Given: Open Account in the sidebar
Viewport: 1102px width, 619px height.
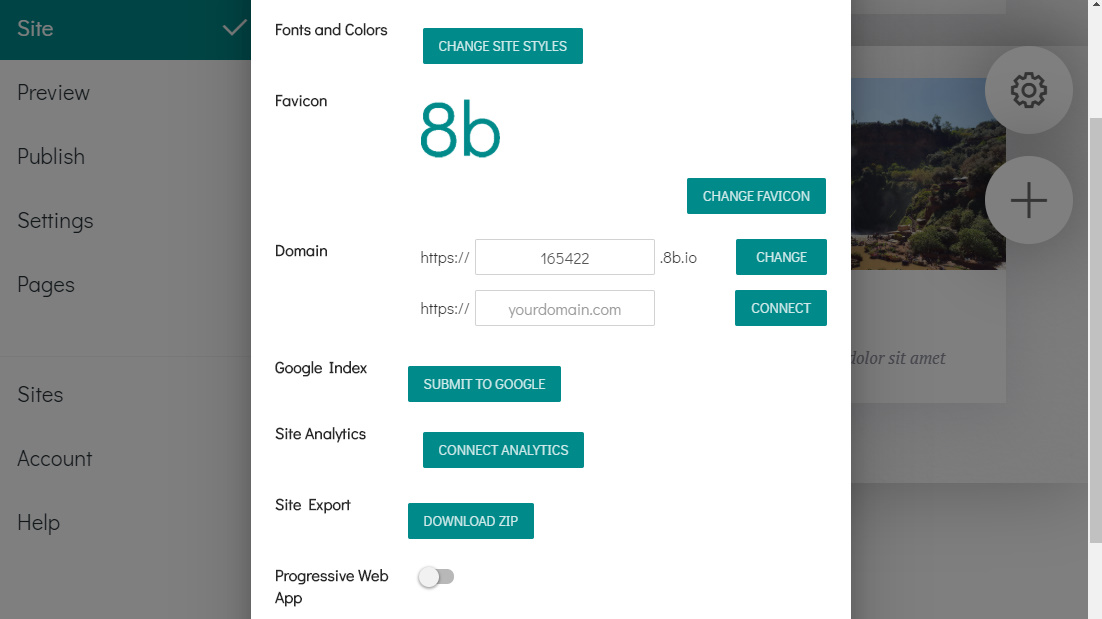Looking at the screenshot, I should click(x=54, y=458).
